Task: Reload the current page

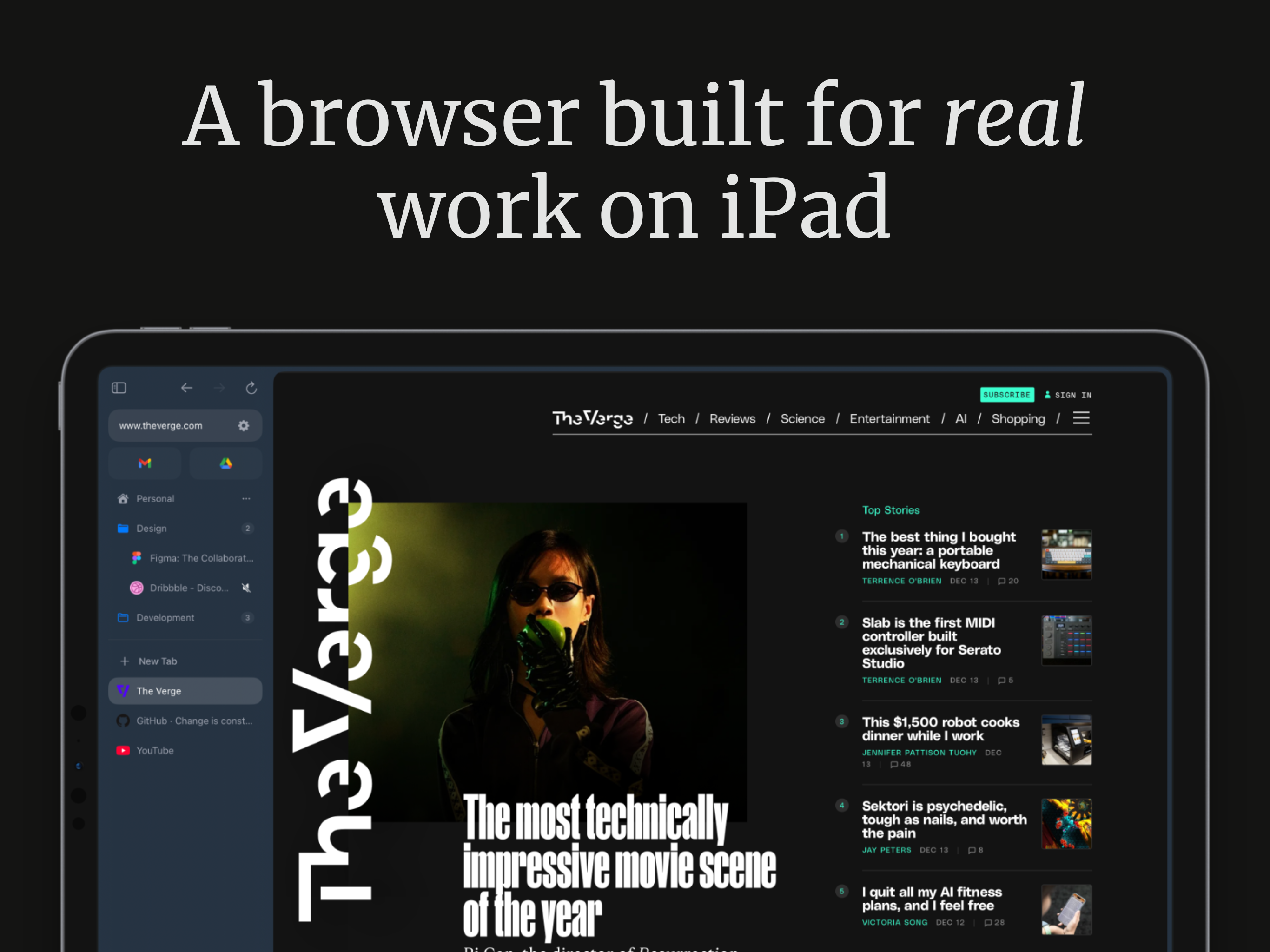Action: [251, 388]
